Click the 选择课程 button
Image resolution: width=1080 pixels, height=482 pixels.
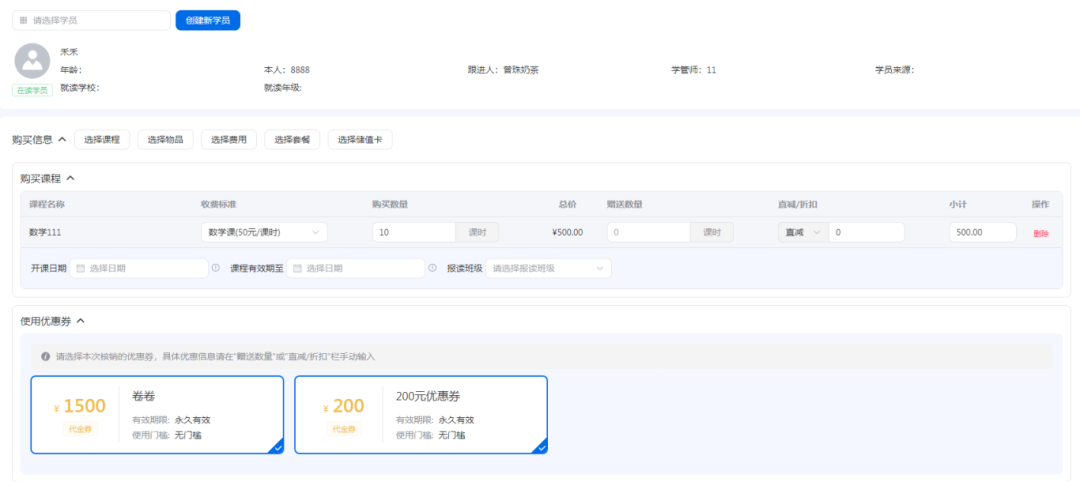coord(102,140)
